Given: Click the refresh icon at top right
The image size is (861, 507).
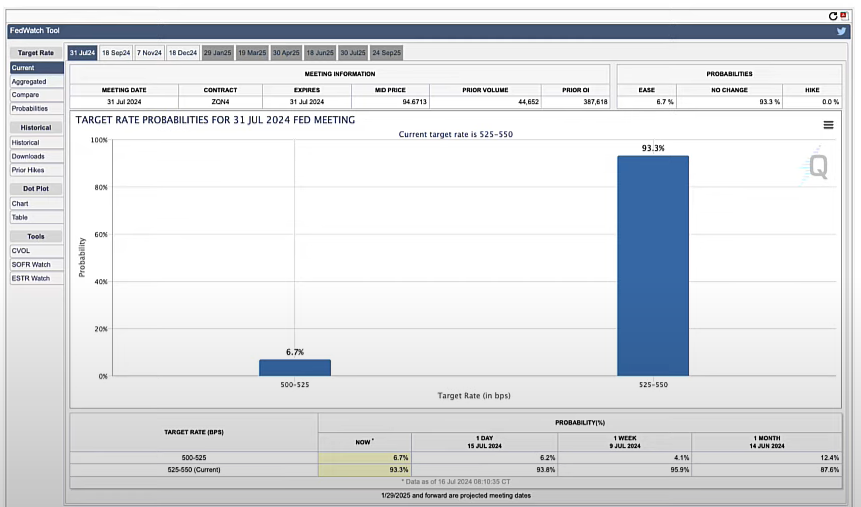Looking at the screenshot, I should pos(832,16).
